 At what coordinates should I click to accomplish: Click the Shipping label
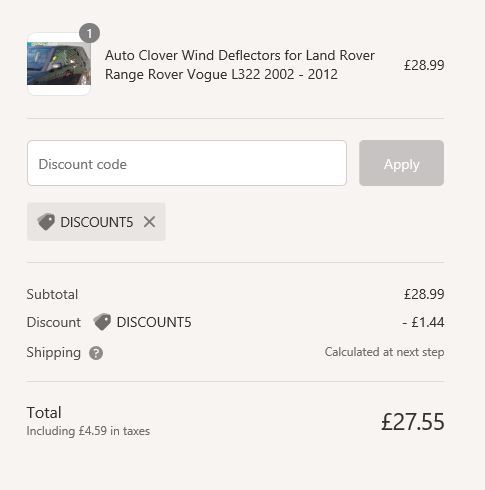54,353
